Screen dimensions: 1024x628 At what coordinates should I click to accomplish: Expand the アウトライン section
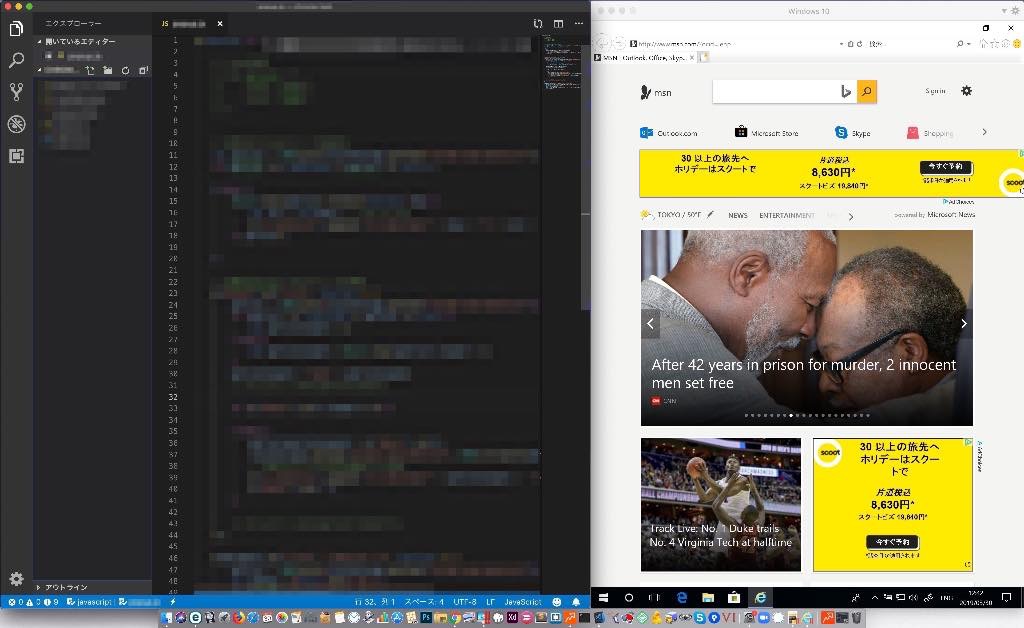point(40,587)
